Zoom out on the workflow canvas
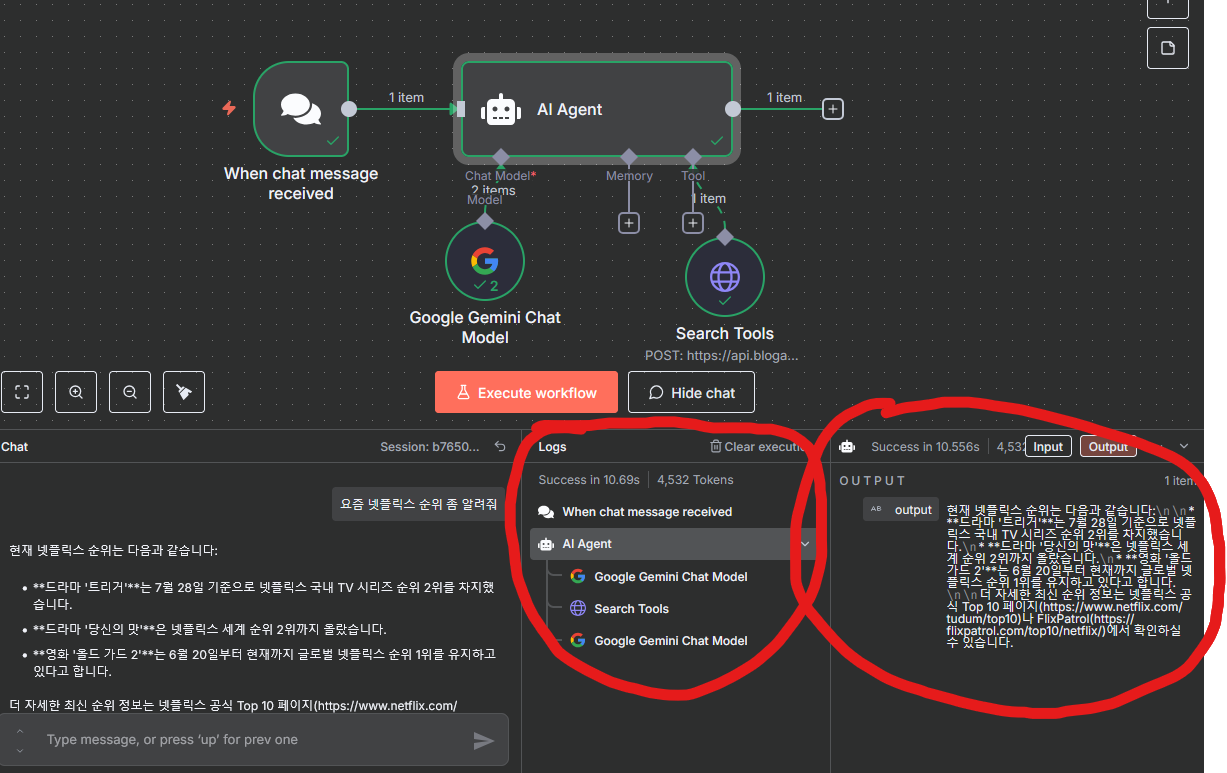Screen dimensions: 1227x773 pos(130,392)
